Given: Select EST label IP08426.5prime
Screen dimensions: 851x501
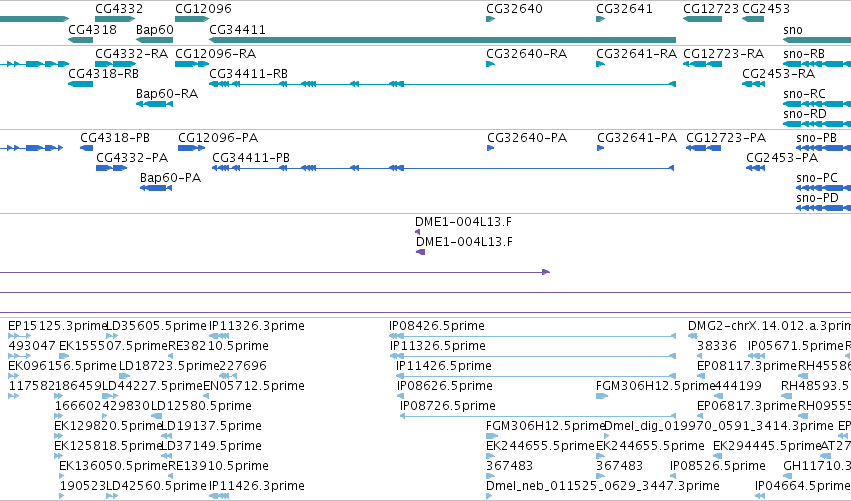Looking at the screenshot, I should [x=437, y=326].
